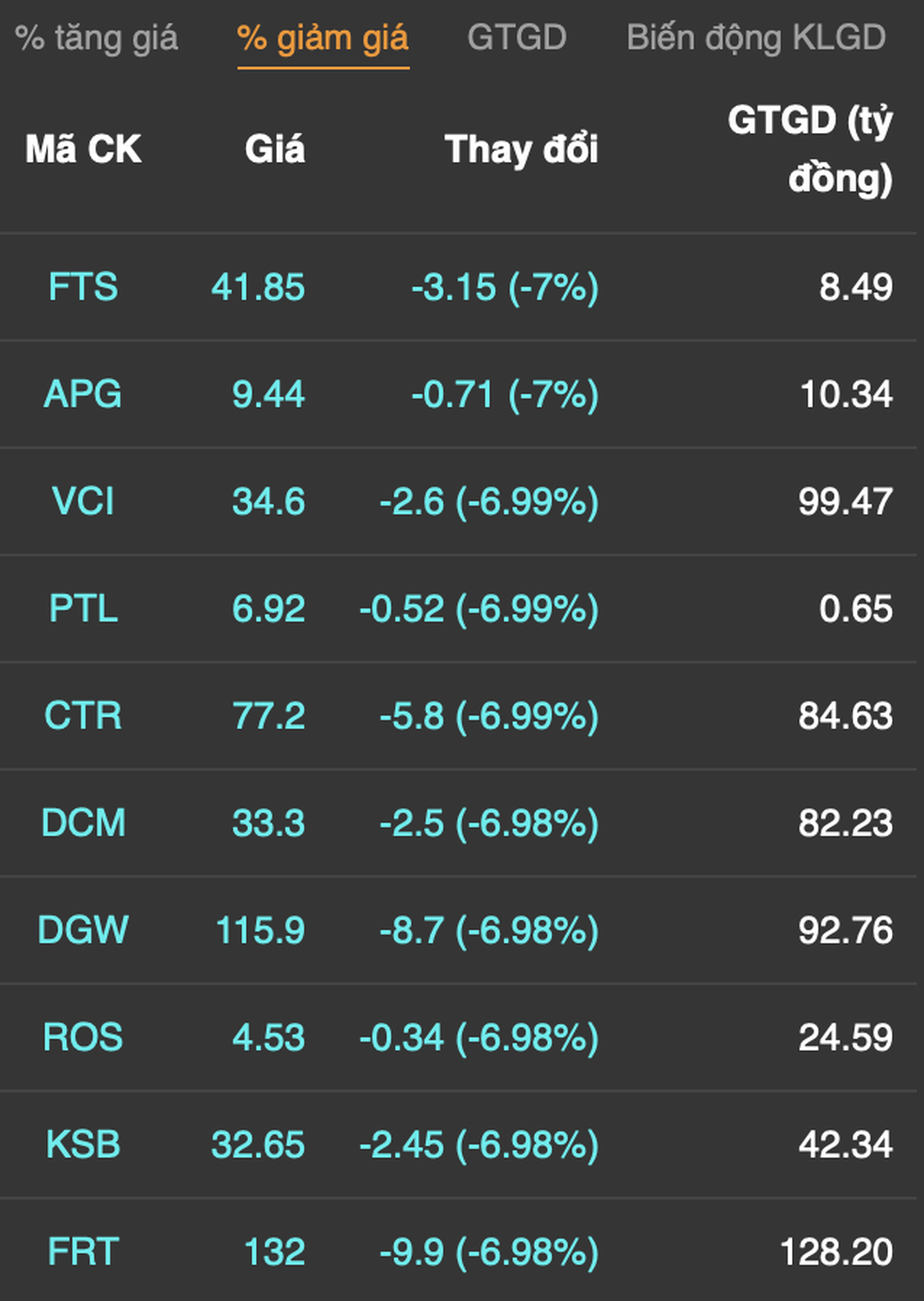The image size is (924, 1301).
Task: Select the % giảm giá tab
Action: (x=322, y=38)
